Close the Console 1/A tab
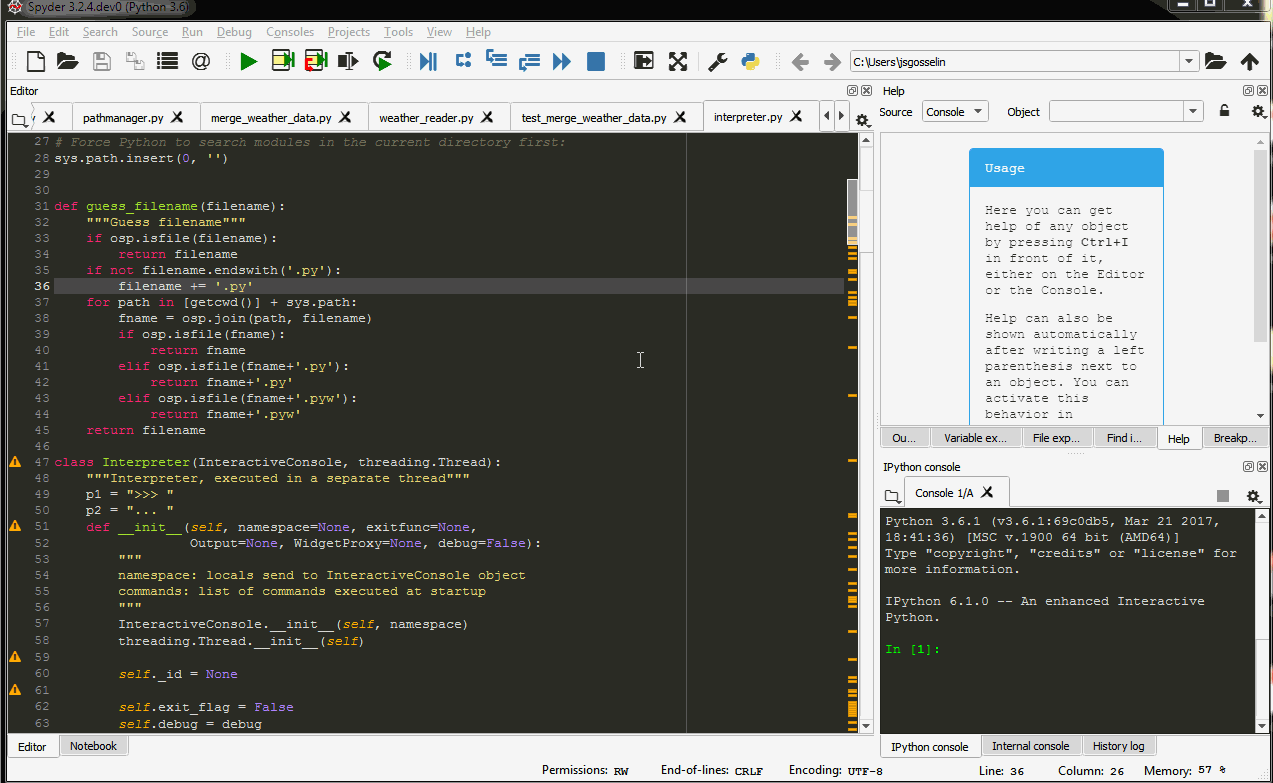The height and width of the screenshot is (783, 1273). [987, 492]
